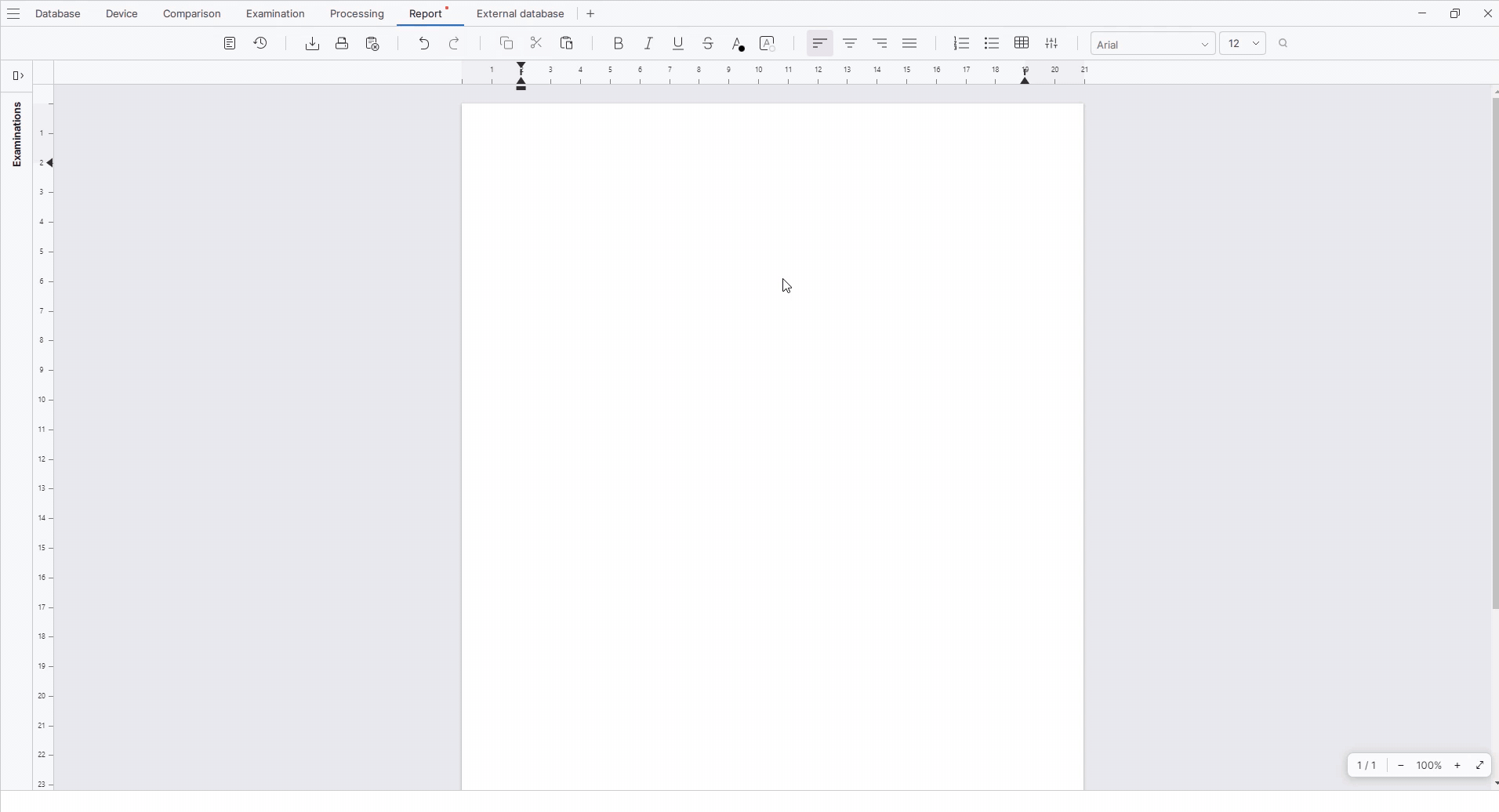Click the 1 / 1 page indicator

click(1367, 766)
